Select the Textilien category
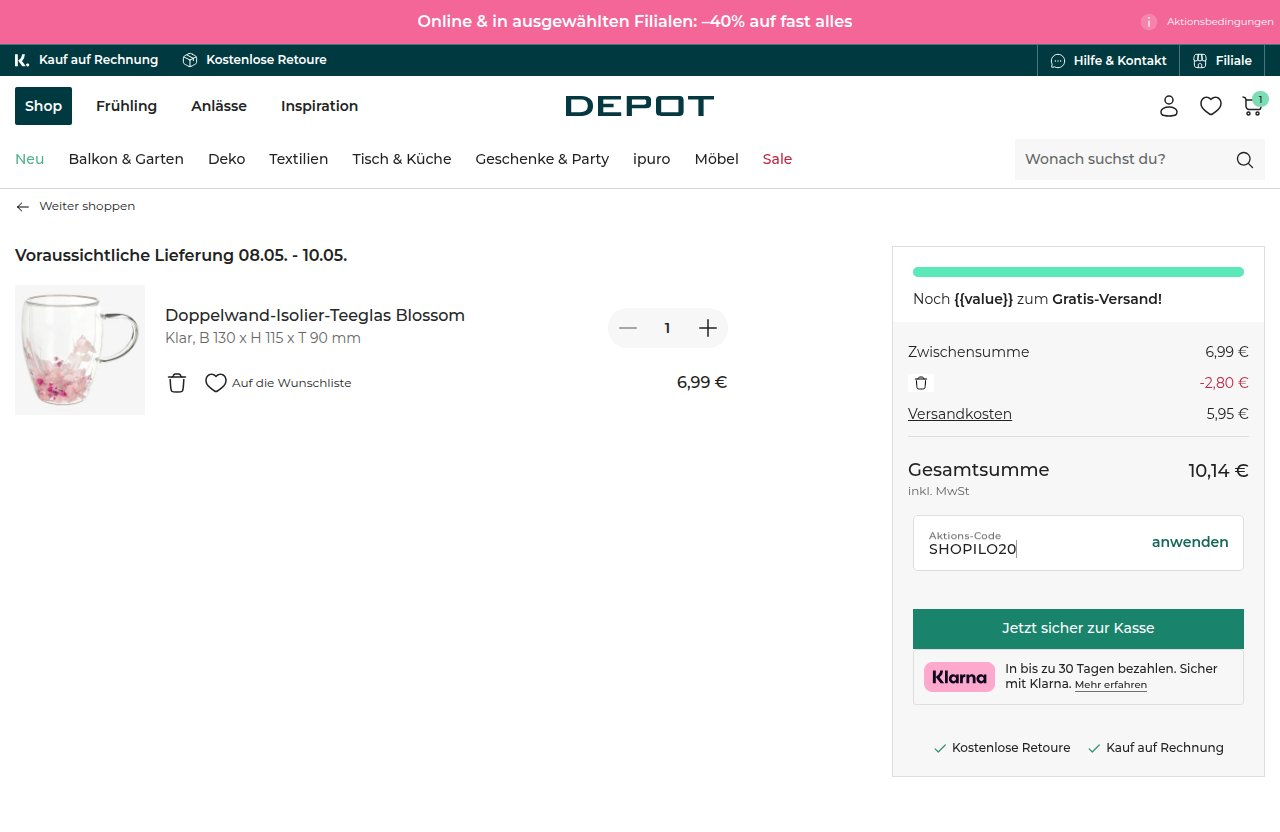 (x=299, y=159)
